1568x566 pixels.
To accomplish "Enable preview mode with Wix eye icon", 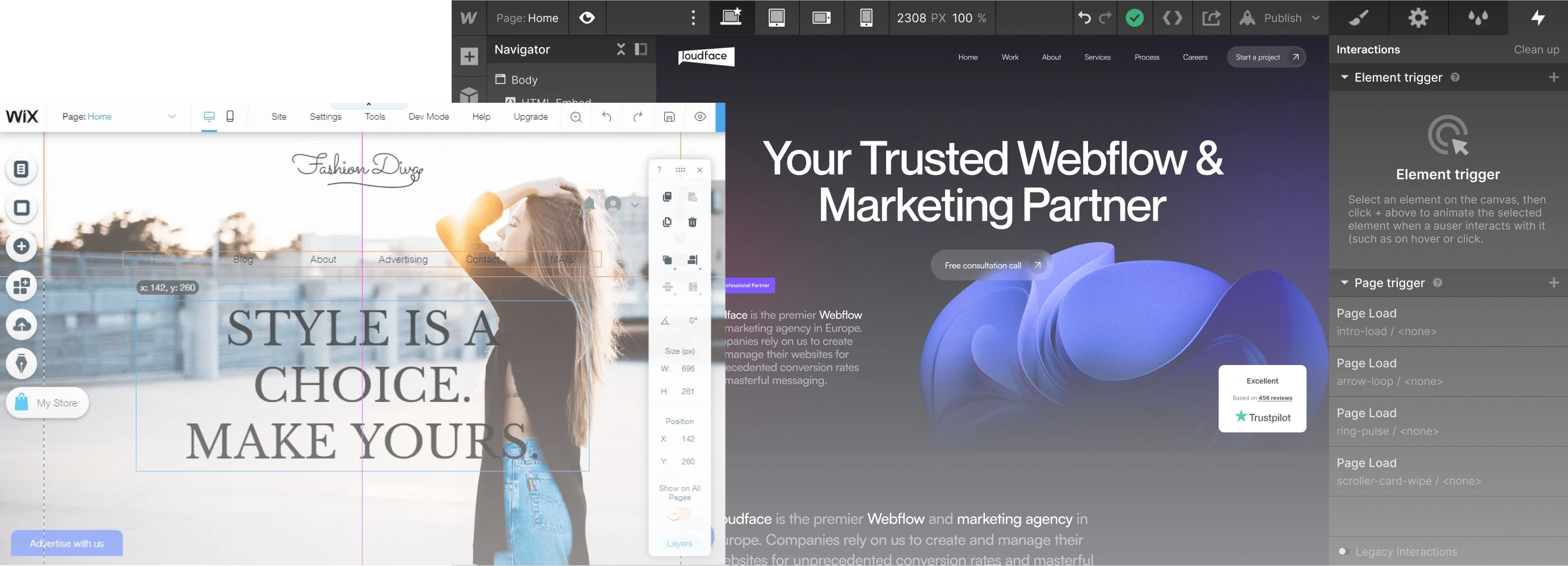I will (699, 117).
